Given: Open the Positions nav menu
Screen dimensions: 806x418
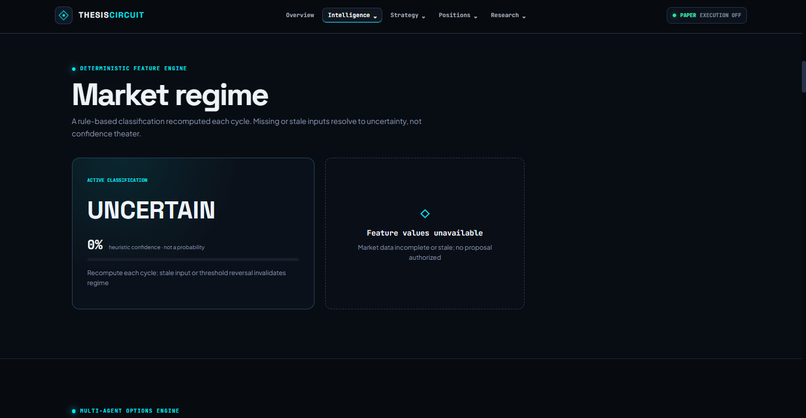Looking at the screenshot, I should (457, 15).
